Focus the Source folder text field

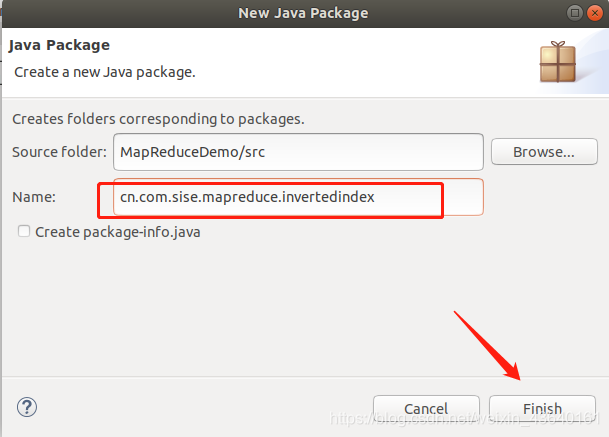298,152
